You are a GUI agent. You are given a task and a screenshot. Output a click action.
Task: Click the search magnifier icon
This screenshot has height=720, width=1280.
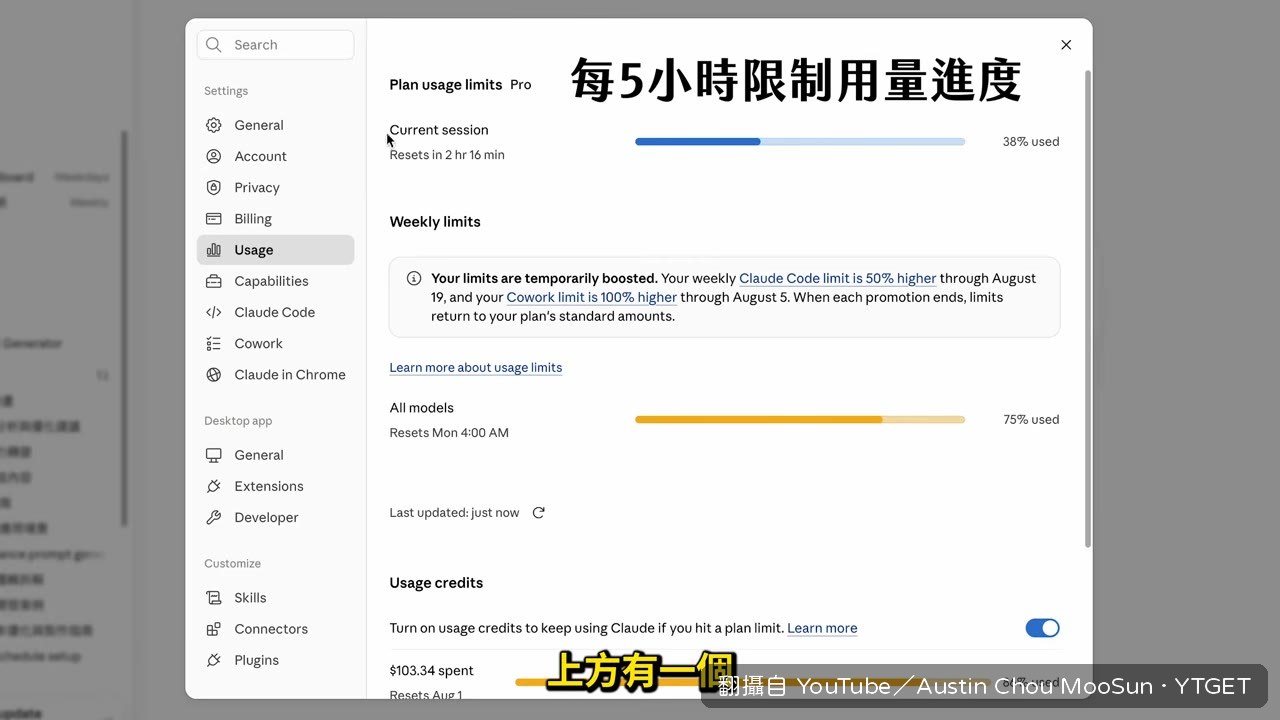(213, 45)
